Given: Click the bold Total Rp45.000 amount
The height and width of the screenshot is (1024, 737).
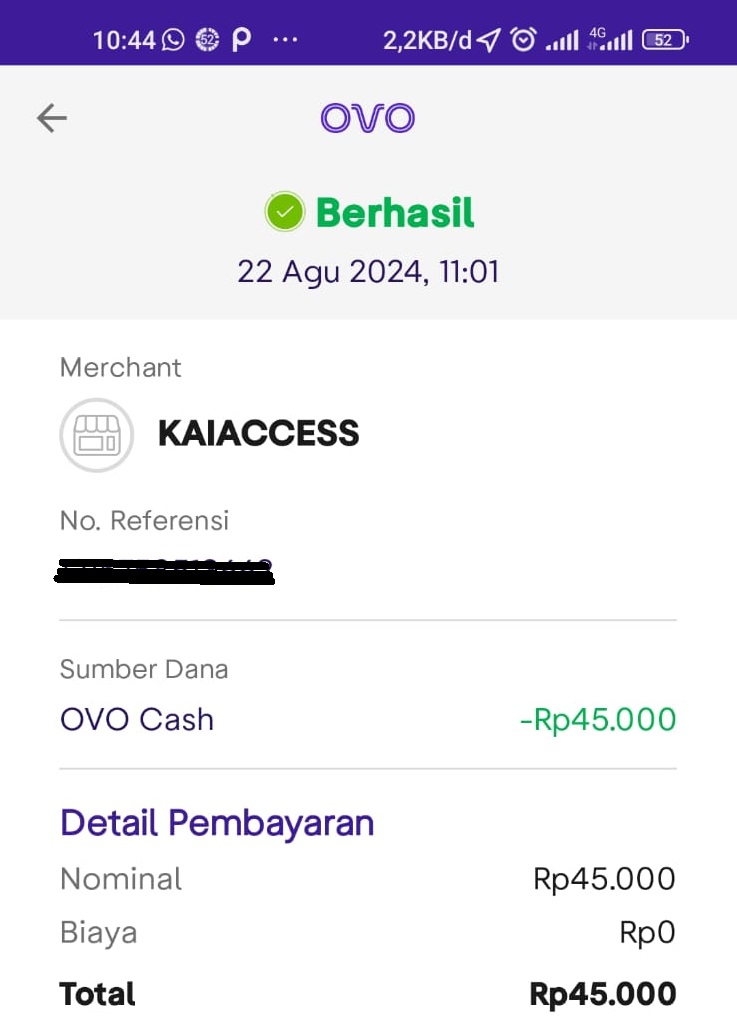Looking at the screenshot, I should point(603,994).
